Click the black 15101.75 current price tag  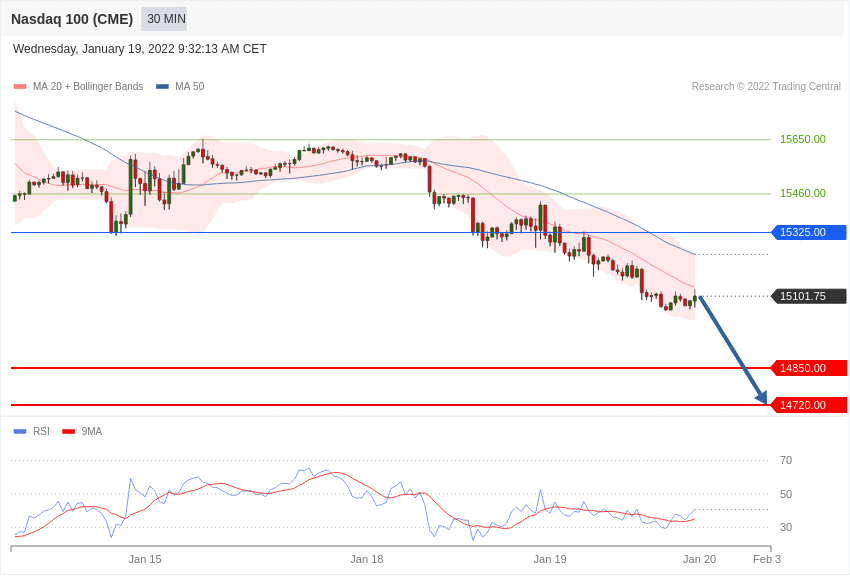click(x=808, y=296)
